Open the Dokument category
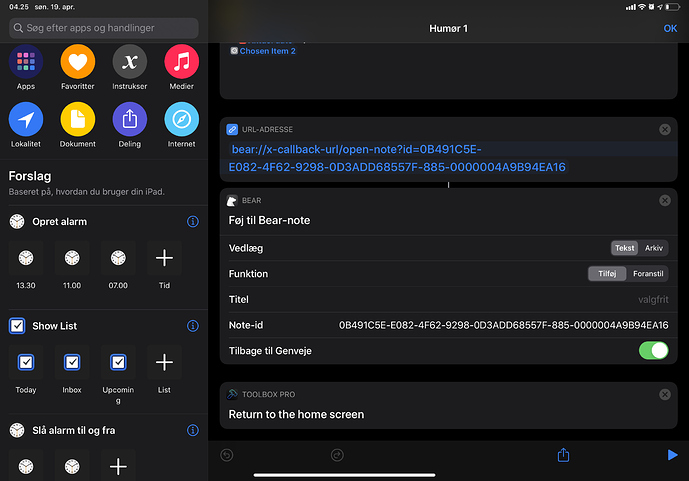689x481 pixels. pos(78,125)
